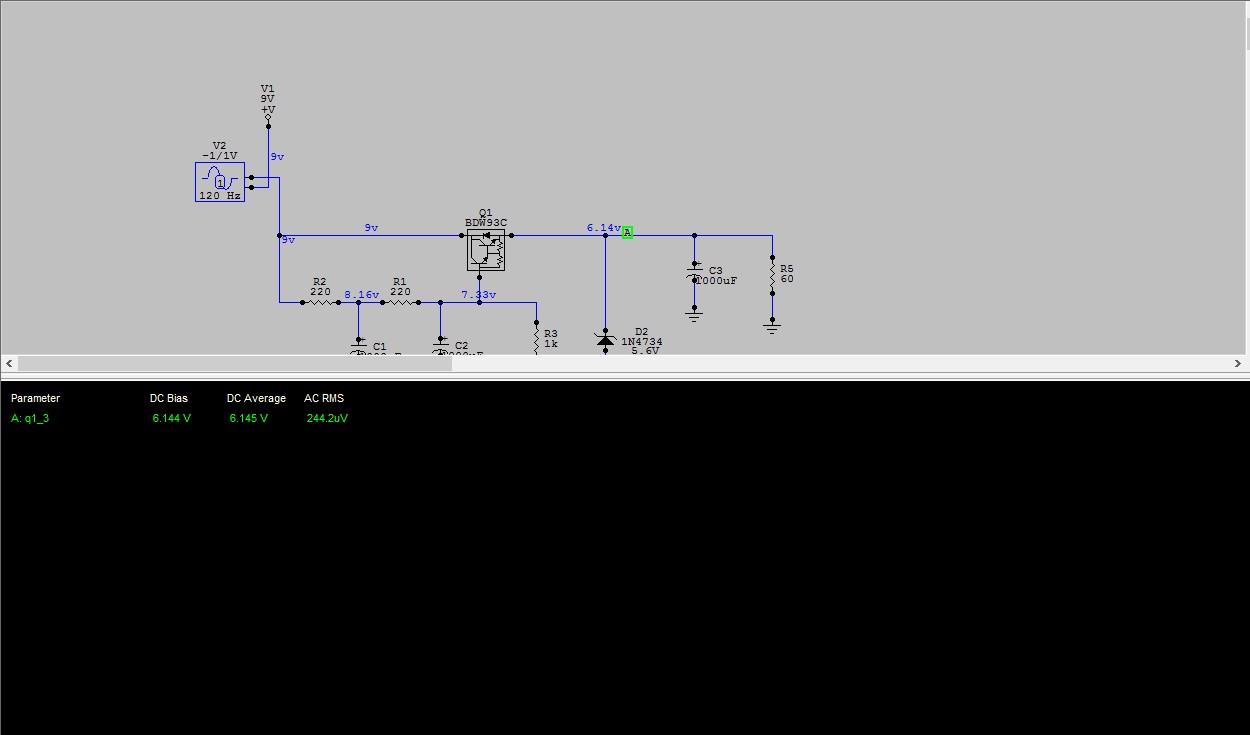Image resolution: width=1250 pixels, height=735 pixels.
Task: Click the 1N4734 part label
Action: coord(642,342)
